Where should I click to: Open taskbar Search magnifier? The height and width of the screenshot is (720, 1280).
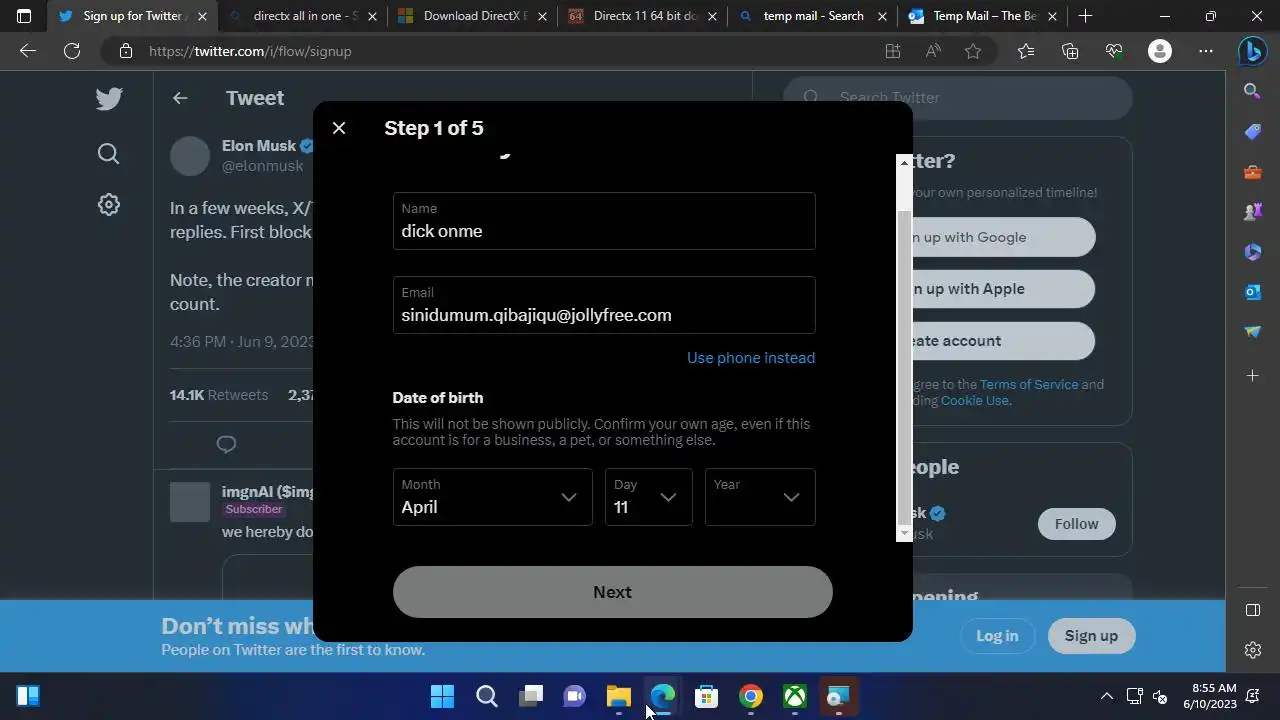[487, 696]
